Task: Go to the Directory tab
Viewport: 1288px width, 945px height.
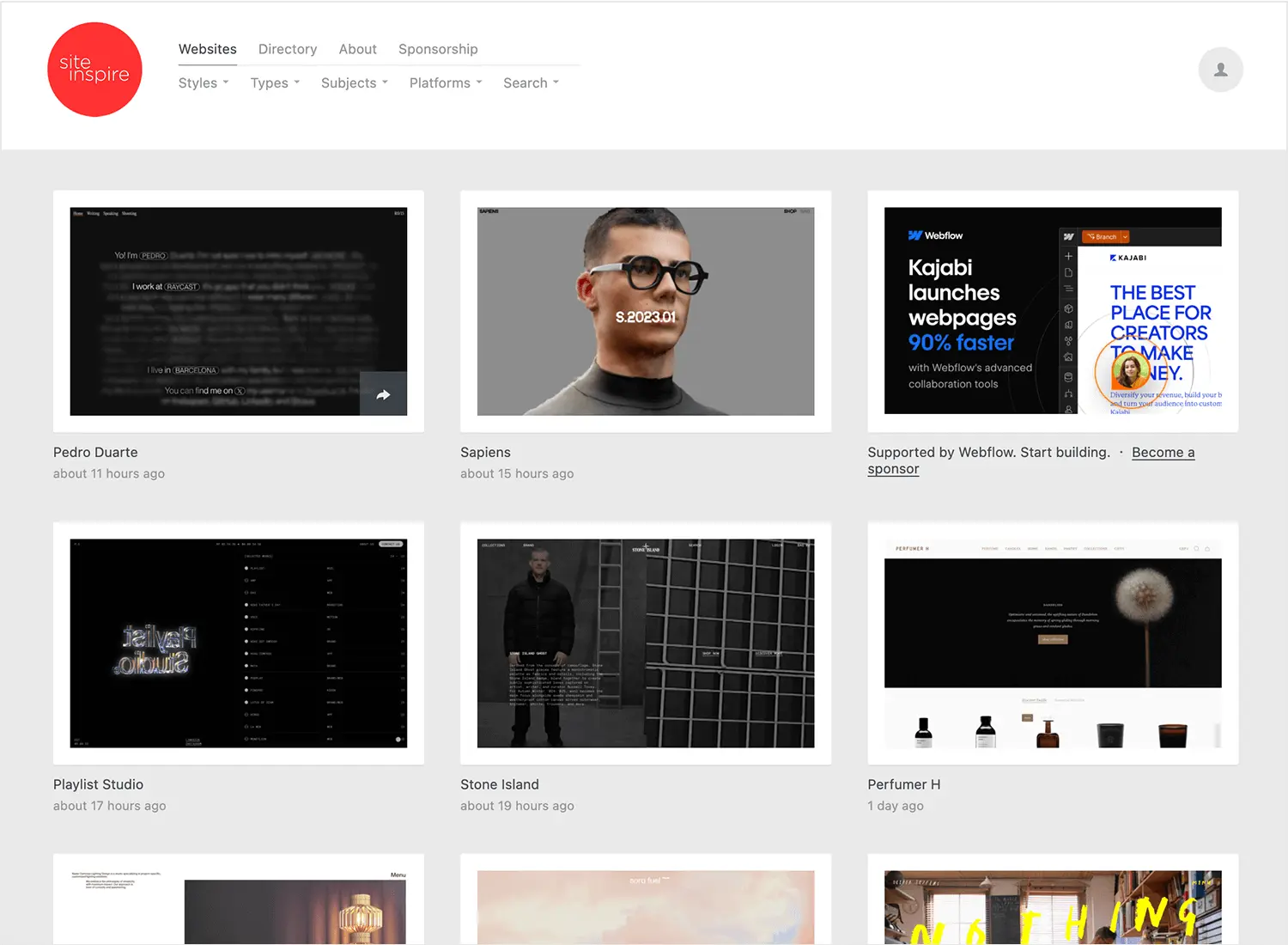Action: [288, 49]
